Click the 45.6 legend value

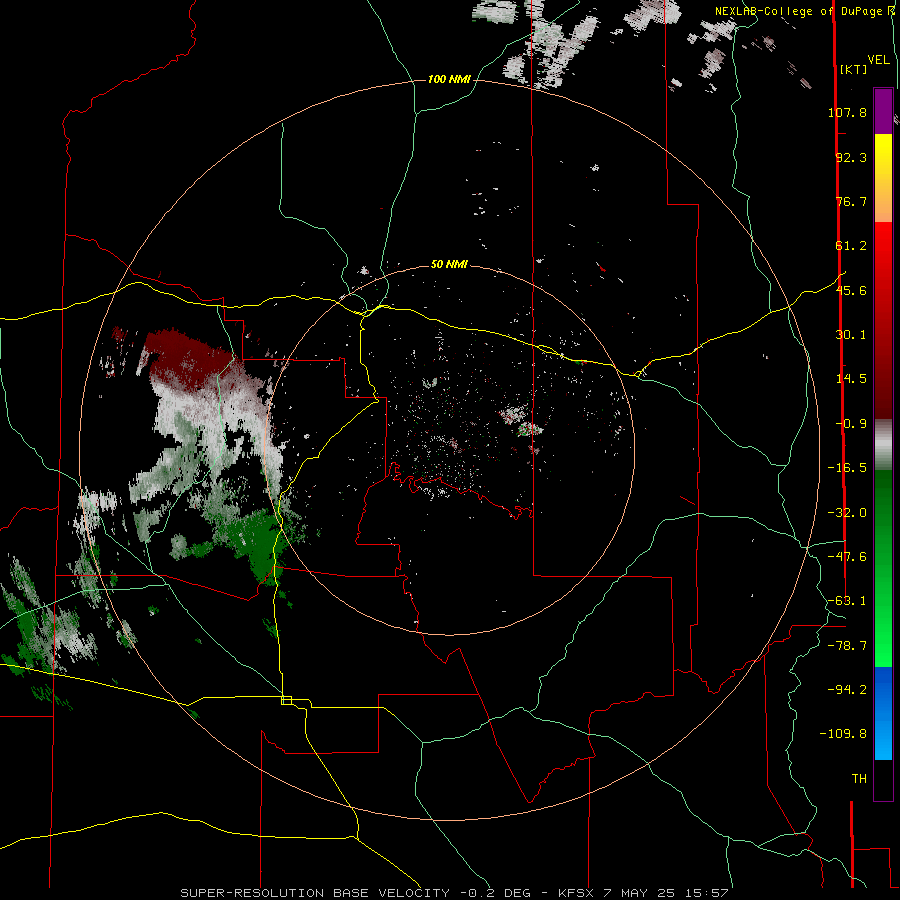(851, 290)
